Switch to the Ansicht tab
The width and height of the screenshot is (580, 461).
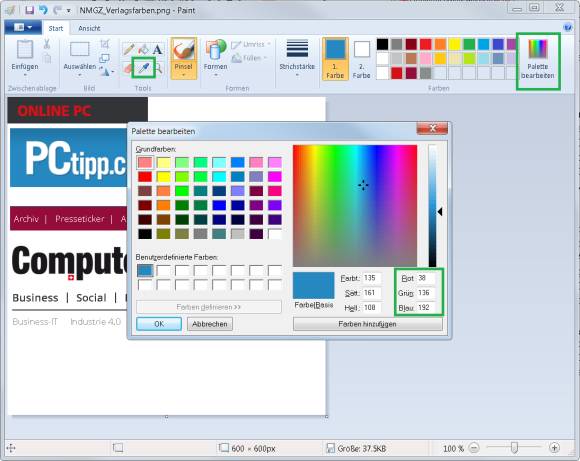89,28
